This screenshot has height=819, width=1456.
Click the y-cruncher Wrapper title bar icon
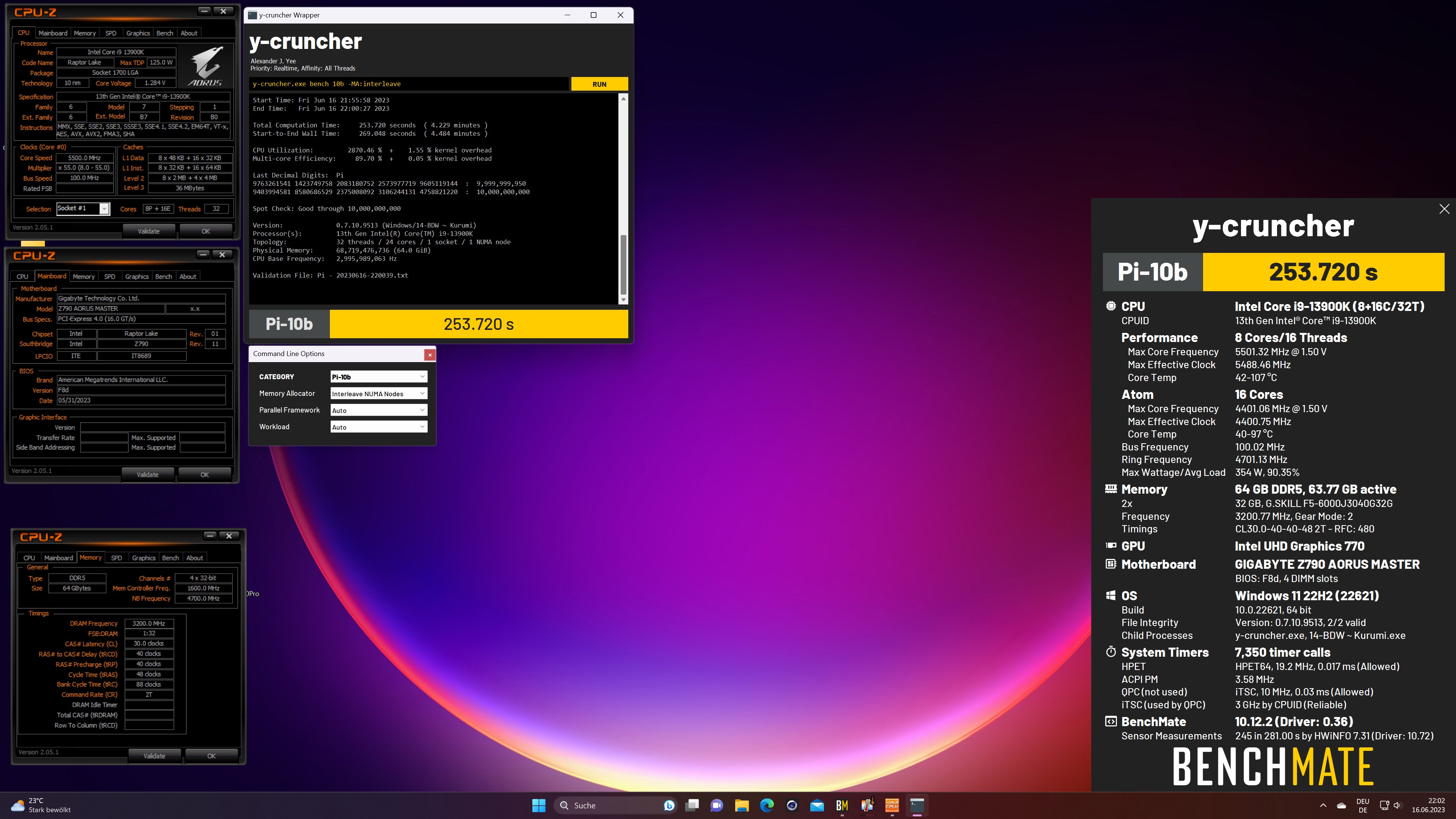pyautogui.click(x=253, y=15)
